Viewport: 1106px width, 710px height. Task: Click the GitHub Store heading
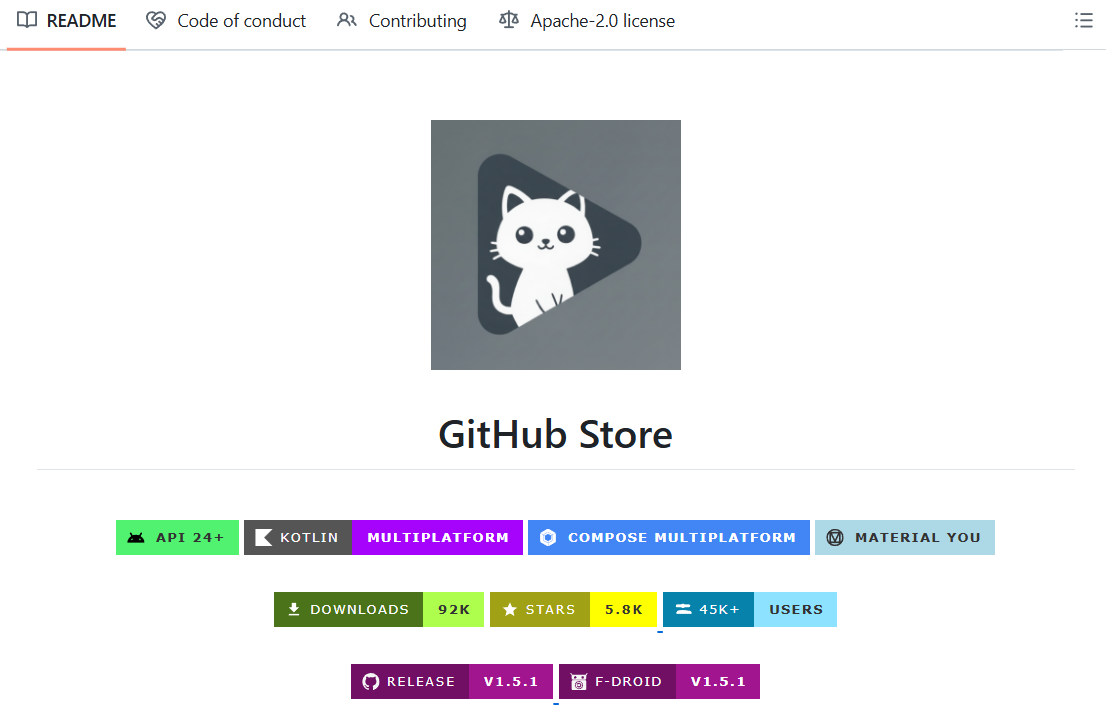(555, 434)
